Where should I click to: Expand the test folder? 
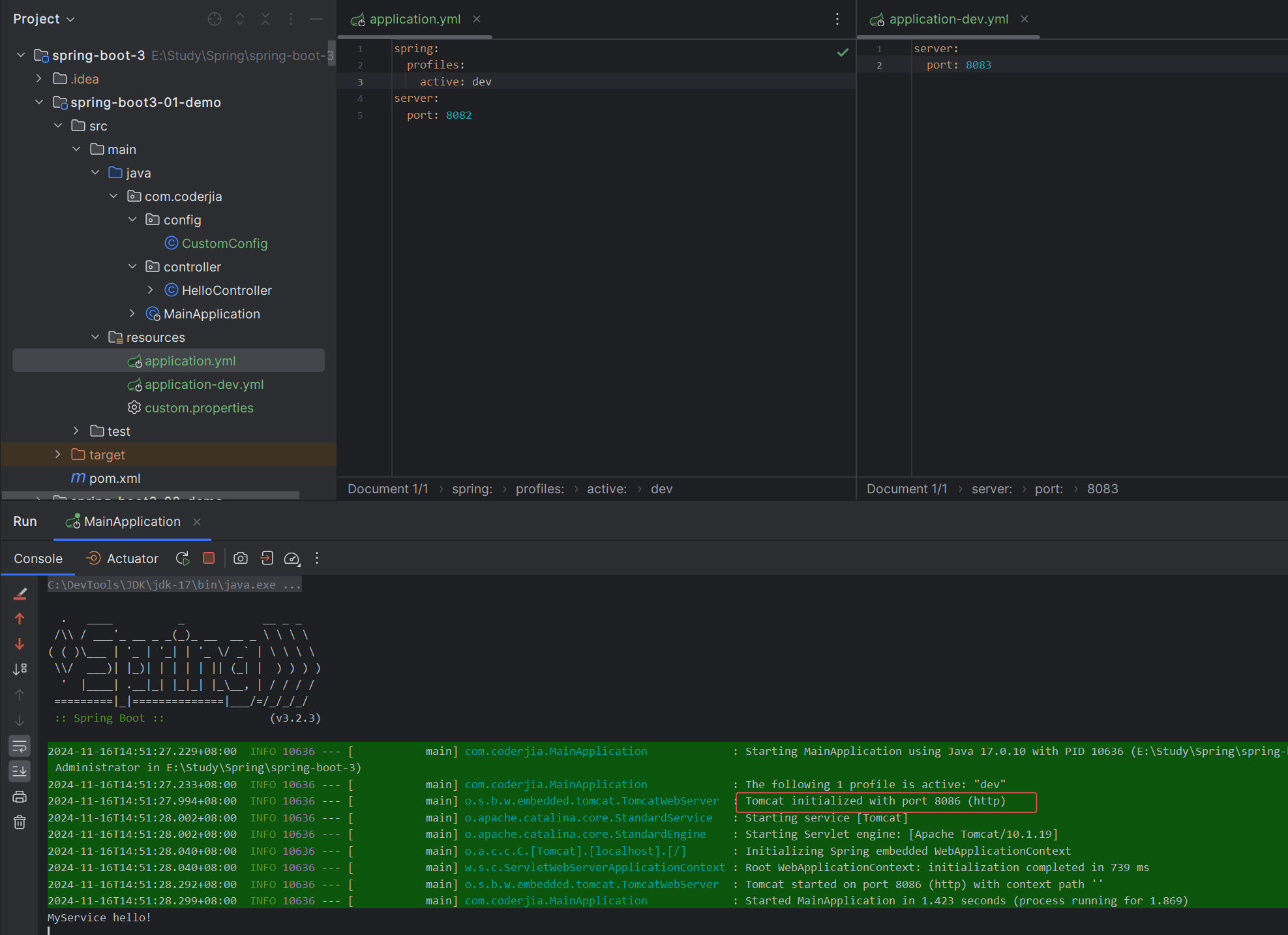tap(76, 431)
